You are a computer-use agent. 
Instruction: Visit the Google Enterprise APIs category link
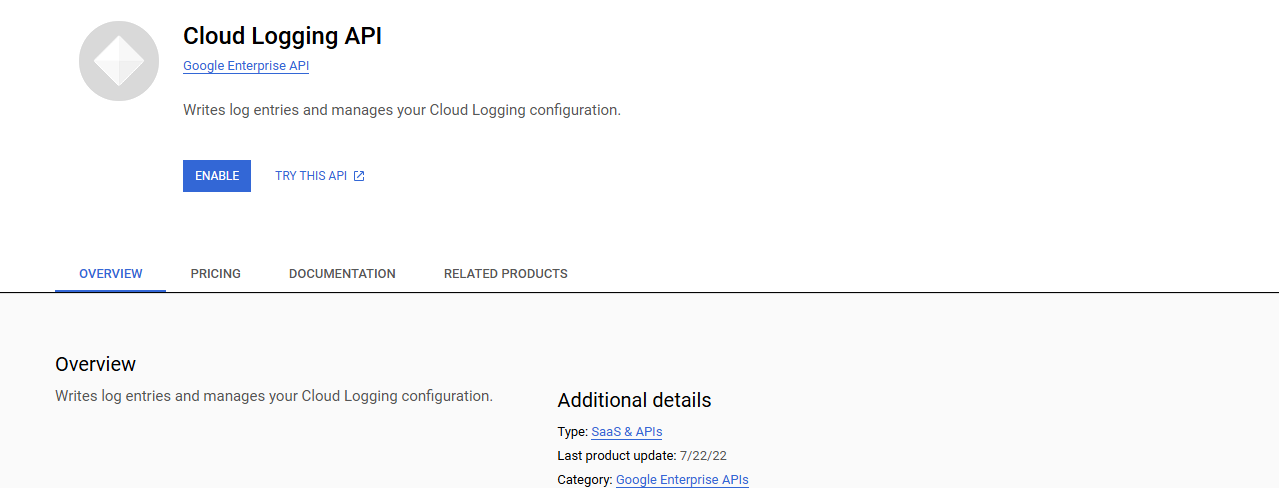(682, 480)
